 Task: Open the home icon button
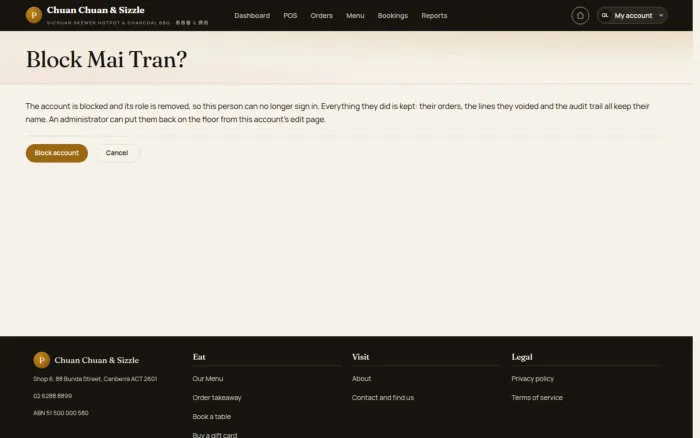click(x=580, y=16)
